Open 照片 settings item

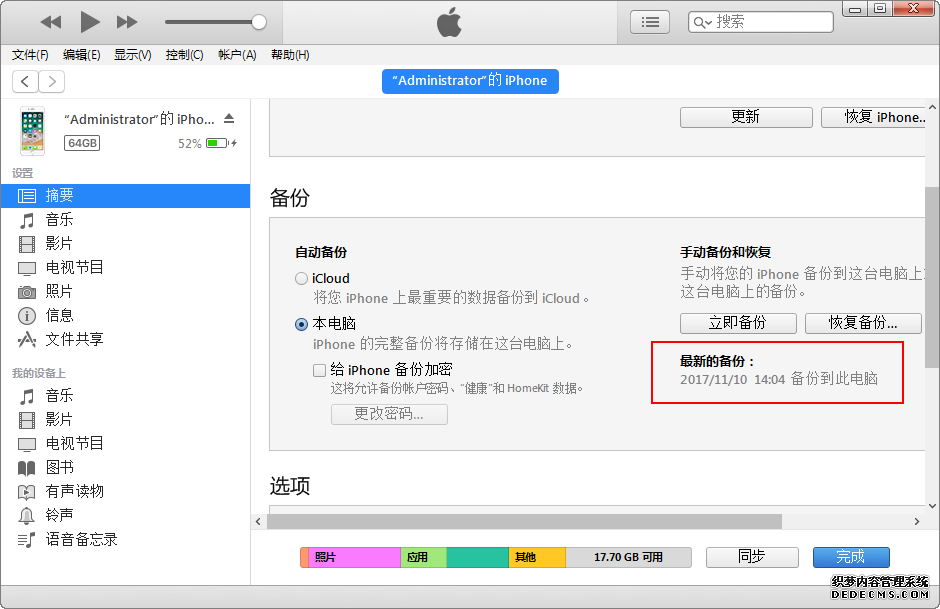tap(125, 291)
